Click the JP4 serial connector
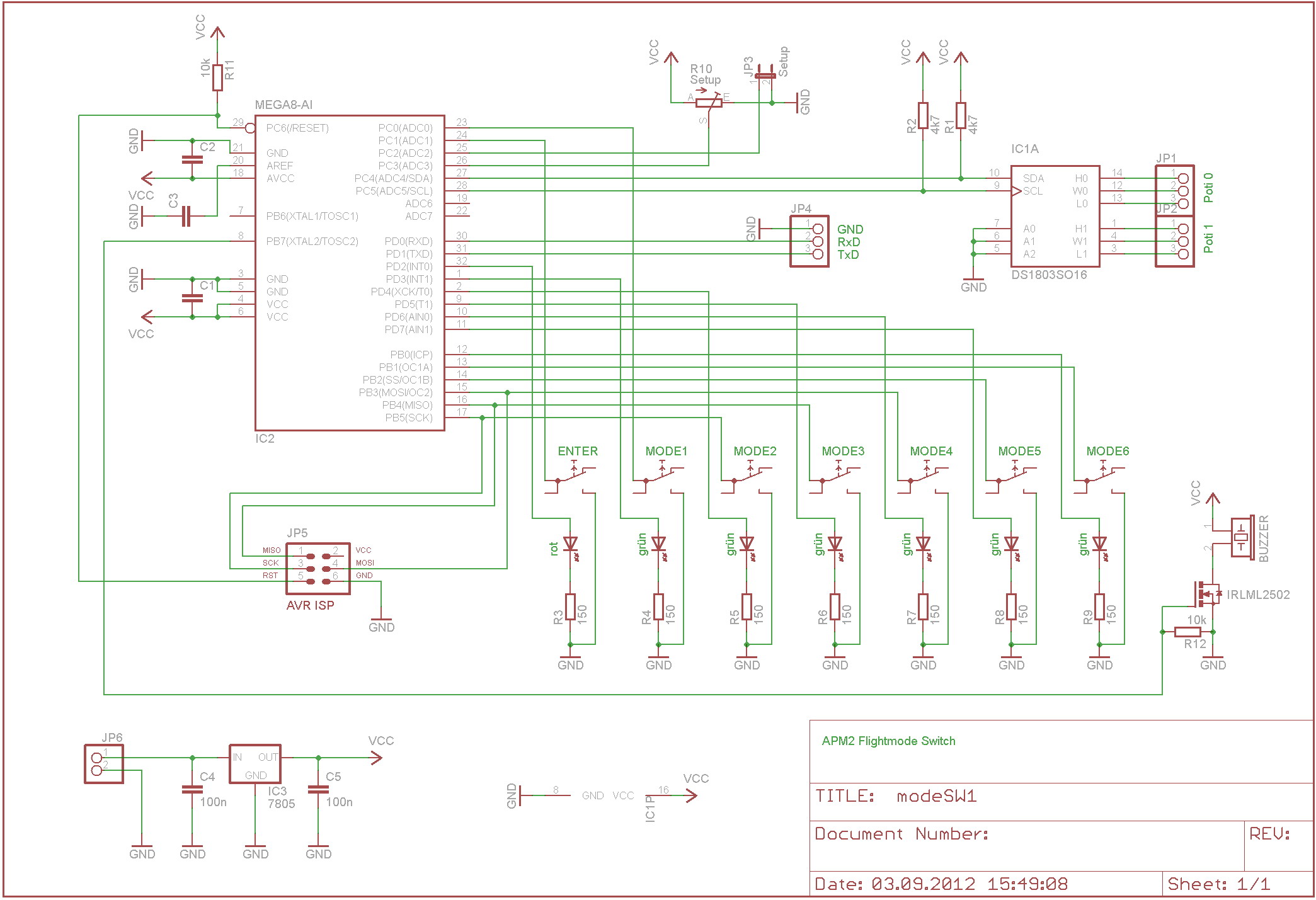1316x900 pixels. point(810,241)
